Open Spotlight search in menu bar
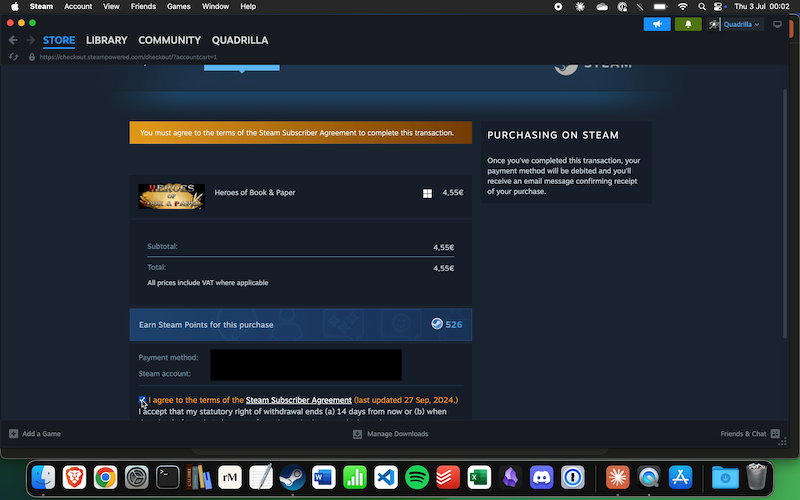The image size is (800, 500). (702, 7)
